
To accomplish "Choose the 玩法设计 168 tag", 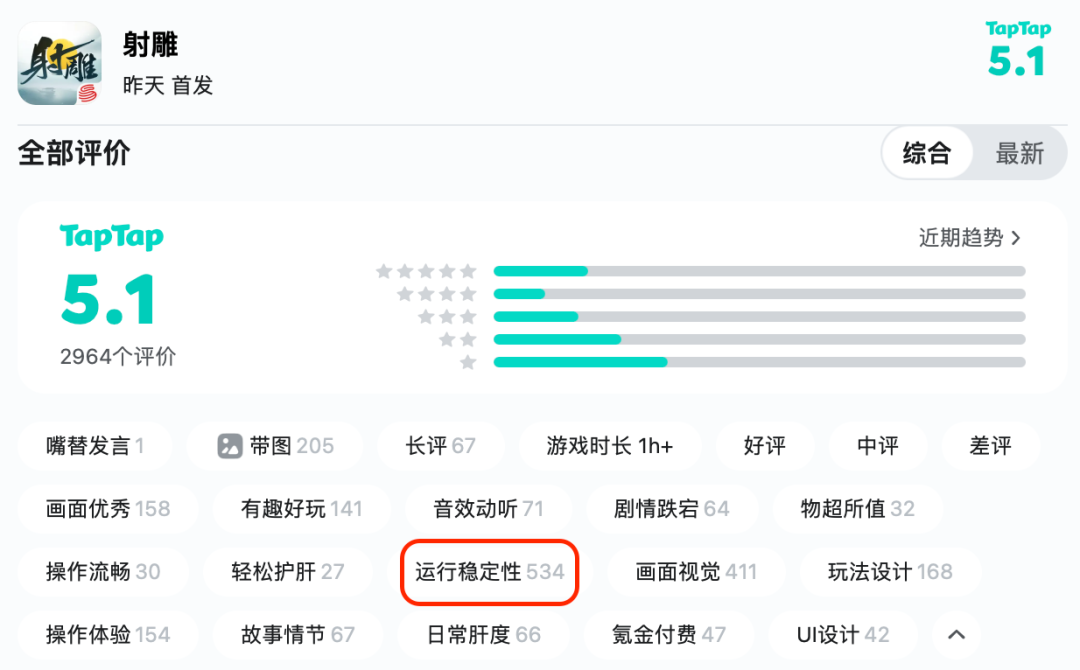I will point(890,572).
